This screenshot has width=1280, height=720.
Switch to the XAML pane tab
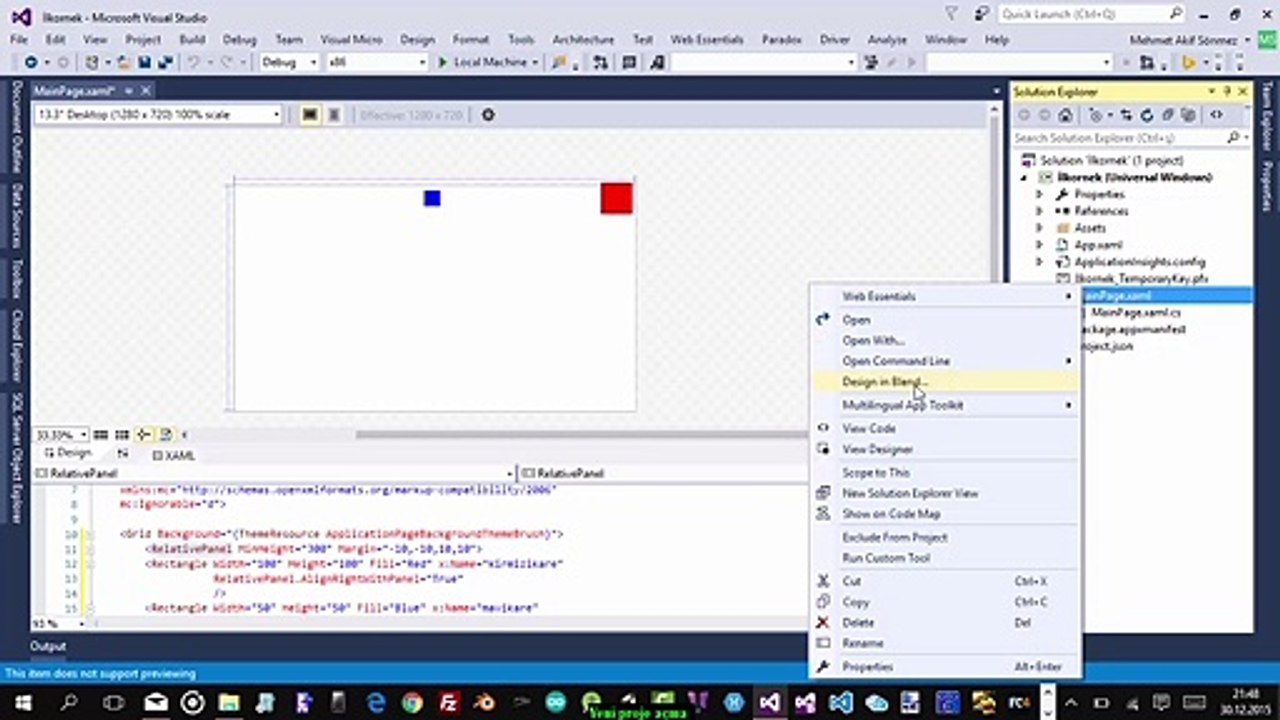(x=174, y=455)
